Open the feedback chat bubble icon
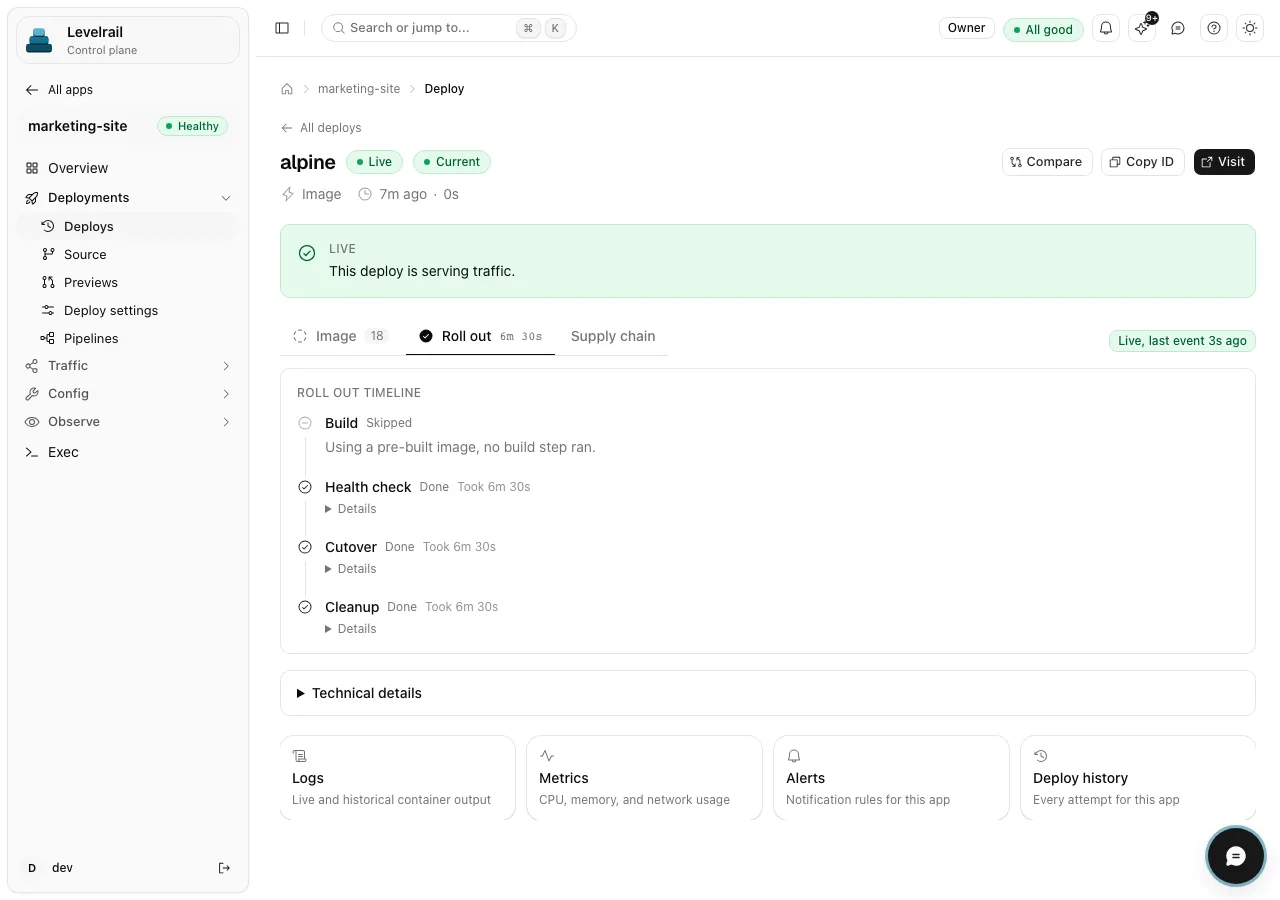 click(x=1178, y=28)
